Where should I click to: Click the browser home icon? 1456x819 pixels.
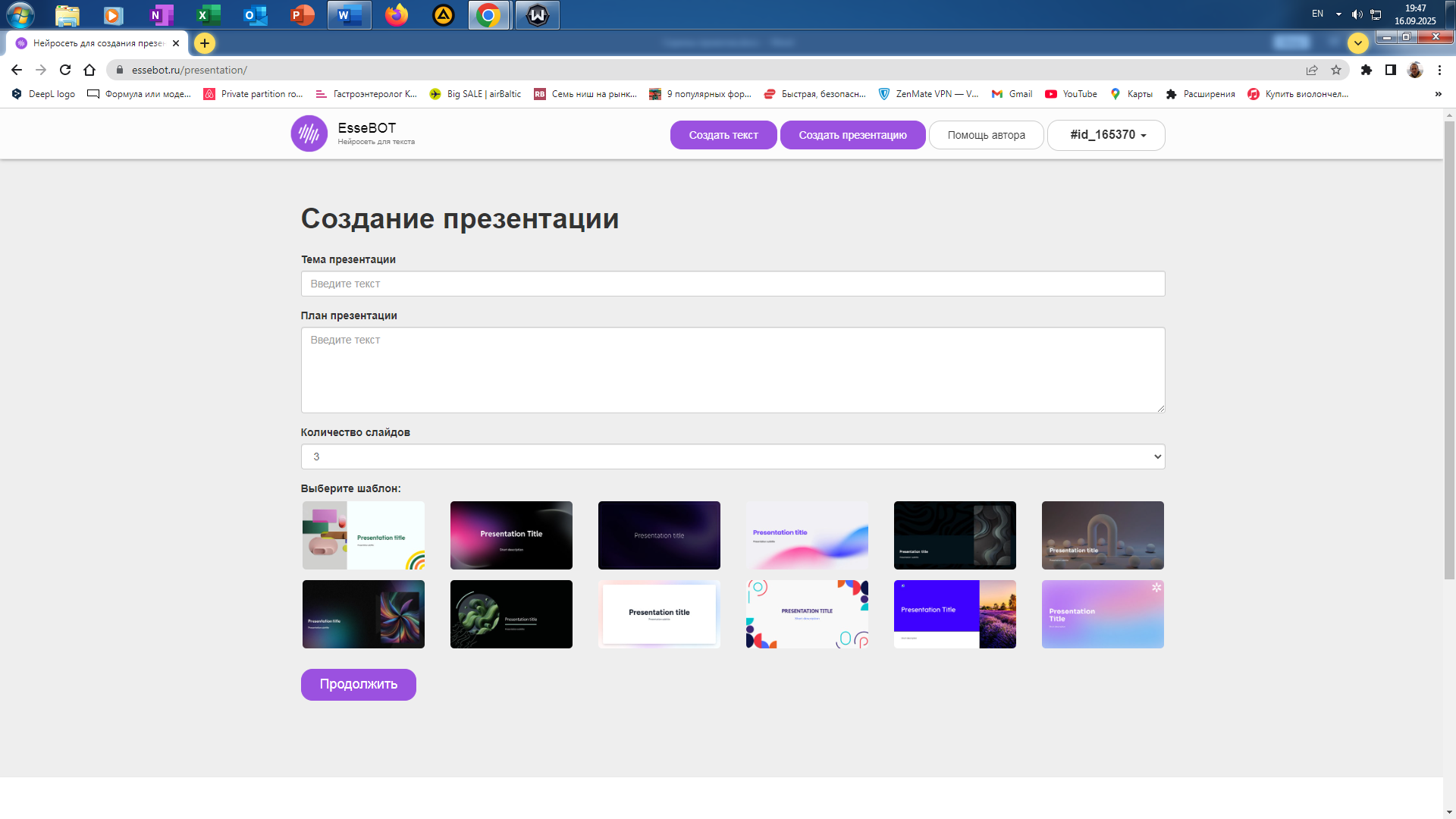[x=89, y=70]
